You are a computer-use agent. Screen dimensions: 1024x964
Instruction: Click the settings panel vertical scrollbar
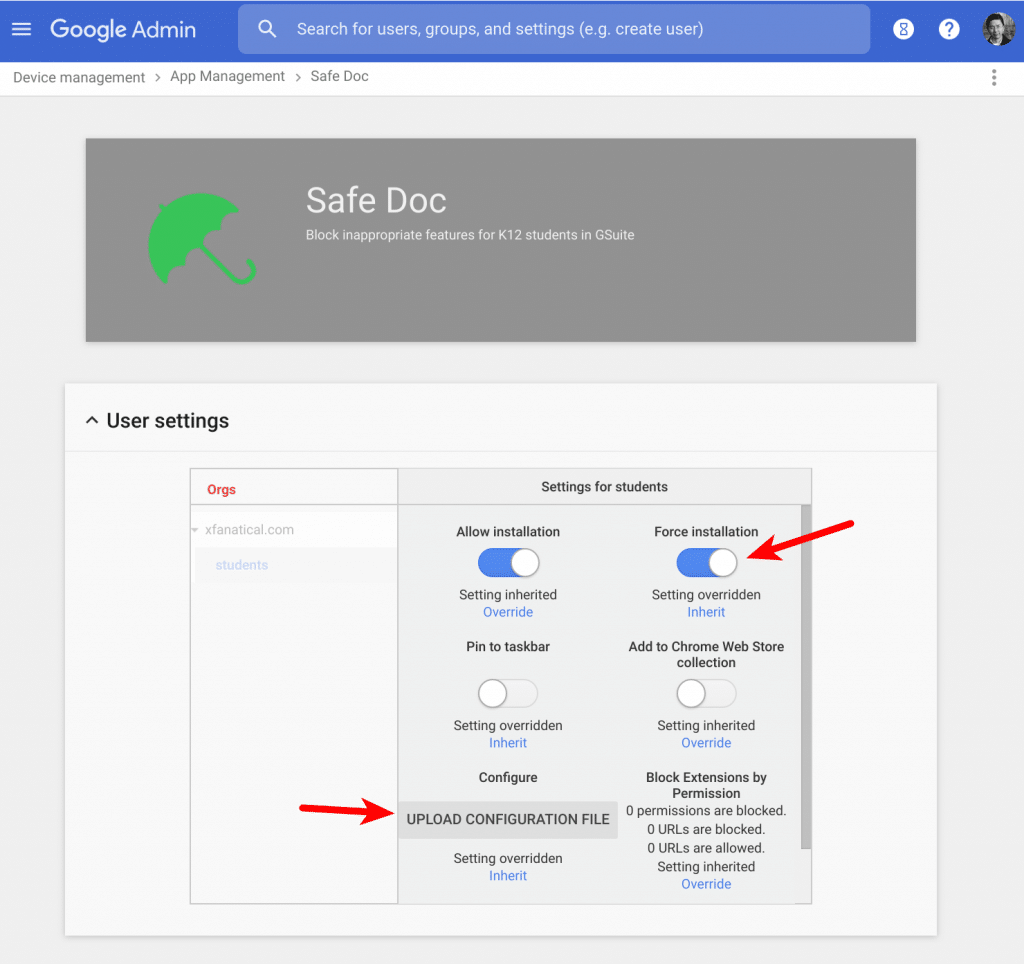[806, 676]
